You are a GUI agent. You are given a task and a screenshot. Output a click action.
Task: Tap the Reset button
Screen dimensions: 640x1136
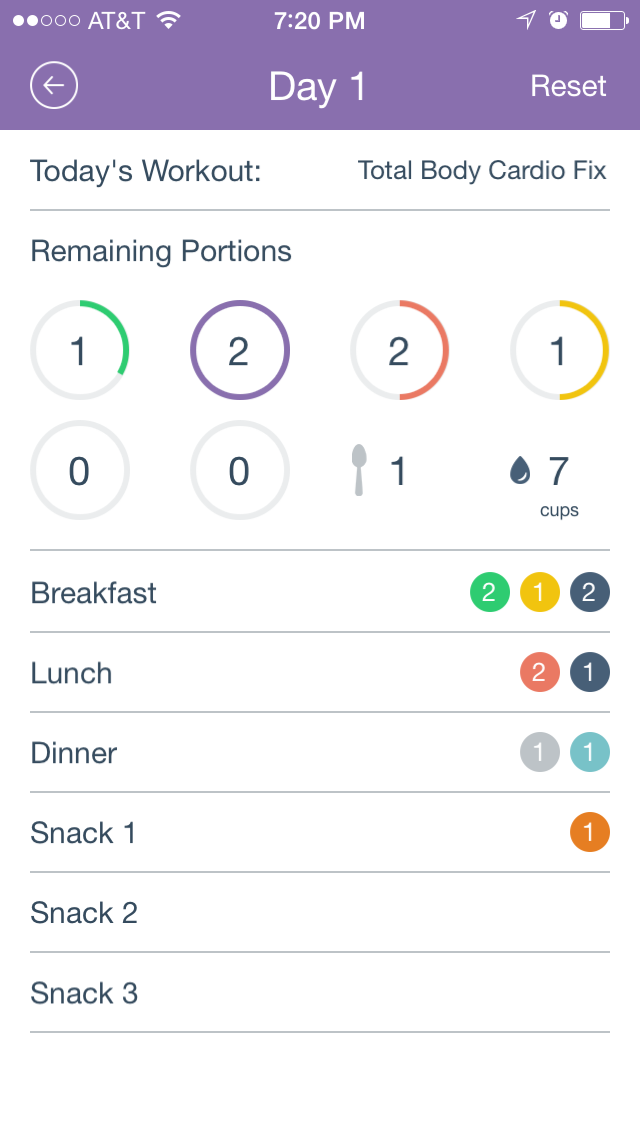point(568,86)
